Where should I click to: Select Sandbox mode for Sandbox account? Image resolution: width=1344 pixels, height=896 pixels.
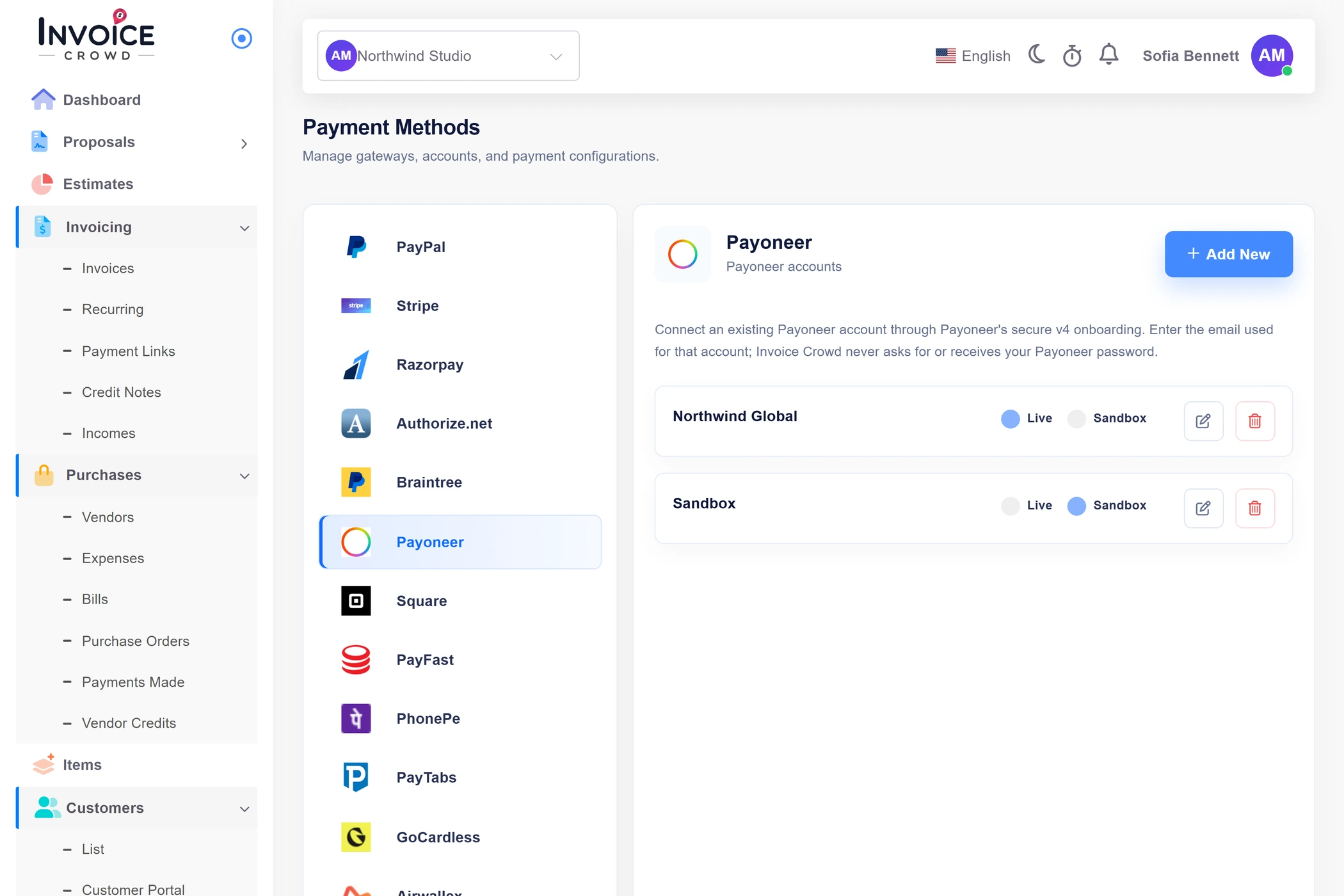1076,506
